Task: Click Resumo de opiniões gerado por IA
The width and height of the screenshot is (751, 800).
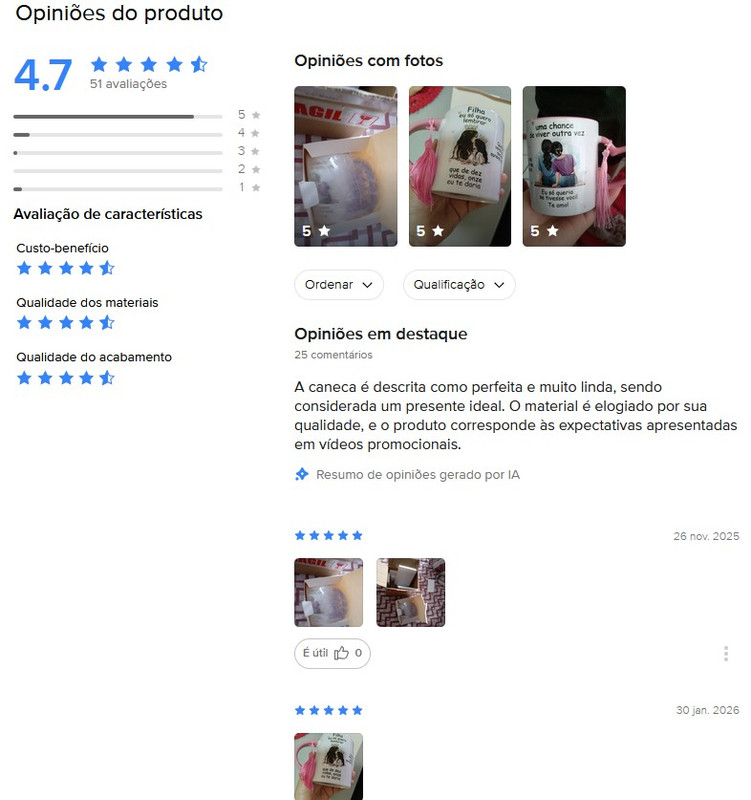Action: 418,475
